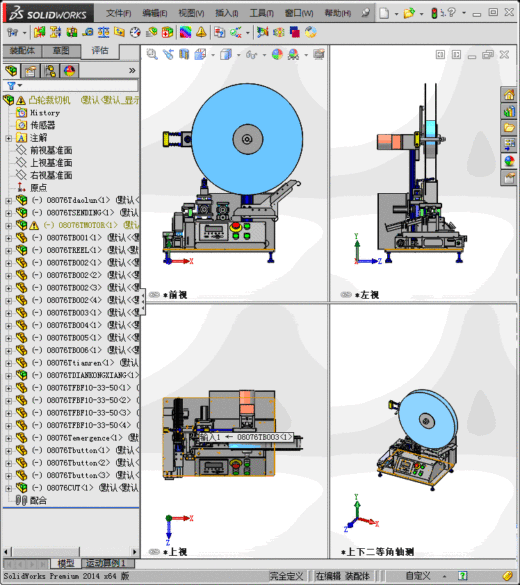Open 视图(V) menu
Image resolution: width=520 pixels, height=585 pixels.
191,13
